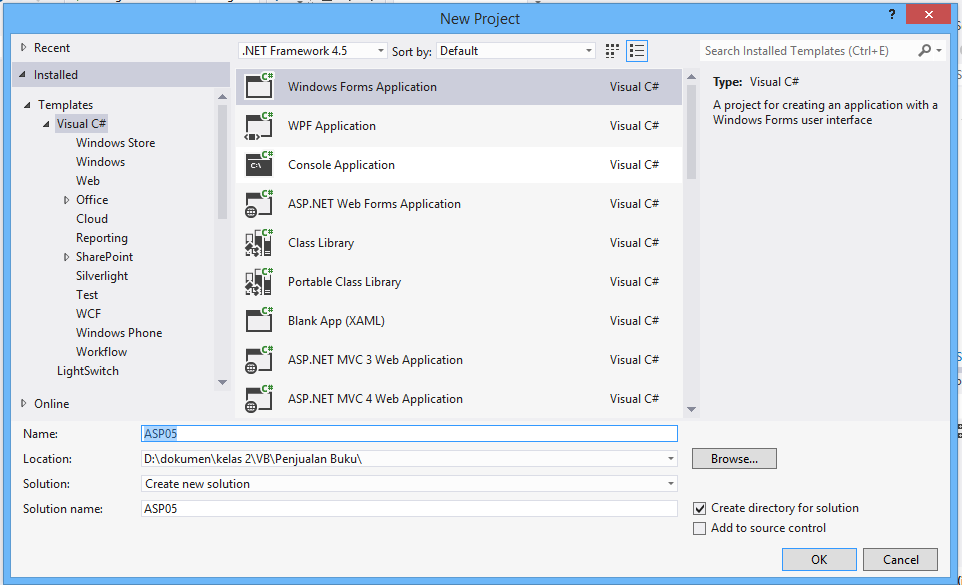Select ASP.NET MVC 4 Web Application name
This screenshot has width=962, height=585.
tap(375, 399)
